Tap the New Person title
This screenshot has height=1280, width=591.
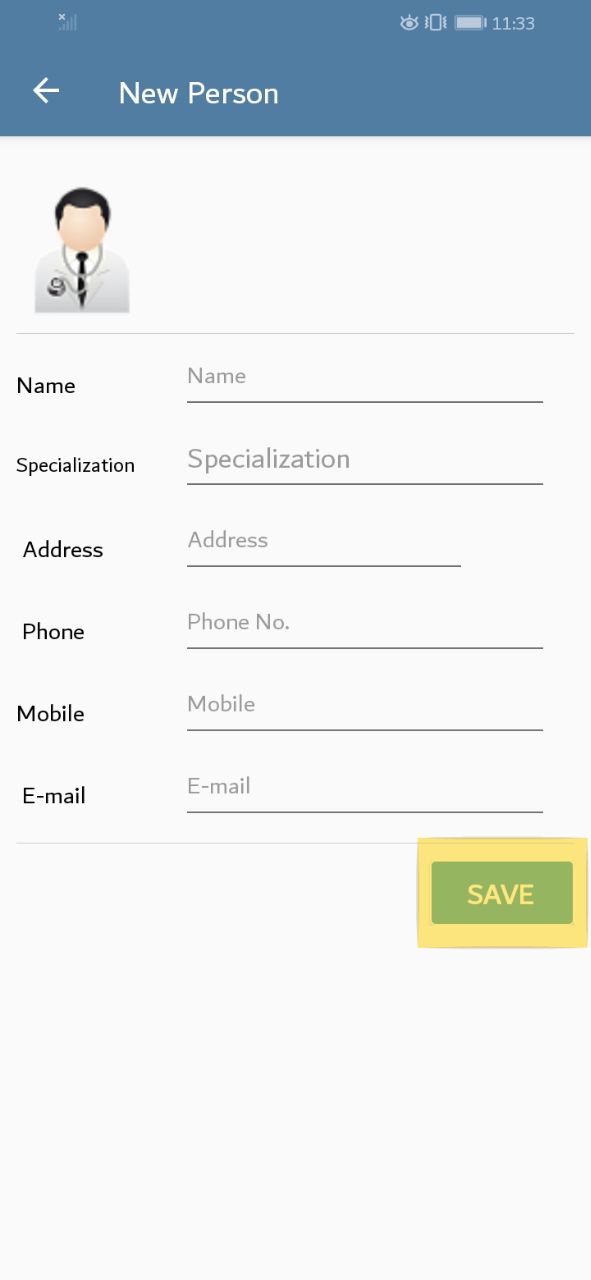pyautogui.click(x=198, y=93)
